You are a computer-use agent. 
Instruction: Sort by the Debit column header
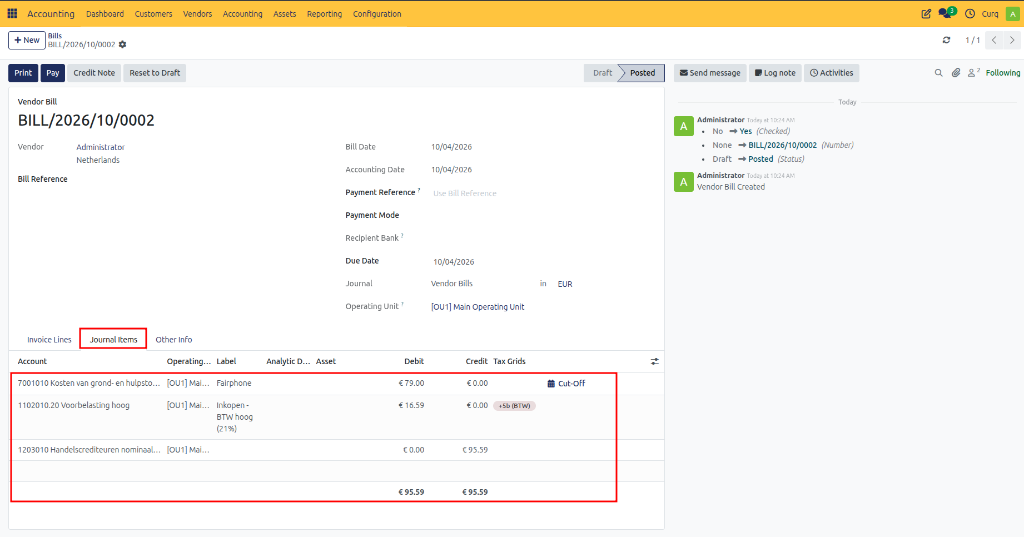point(414,361)
